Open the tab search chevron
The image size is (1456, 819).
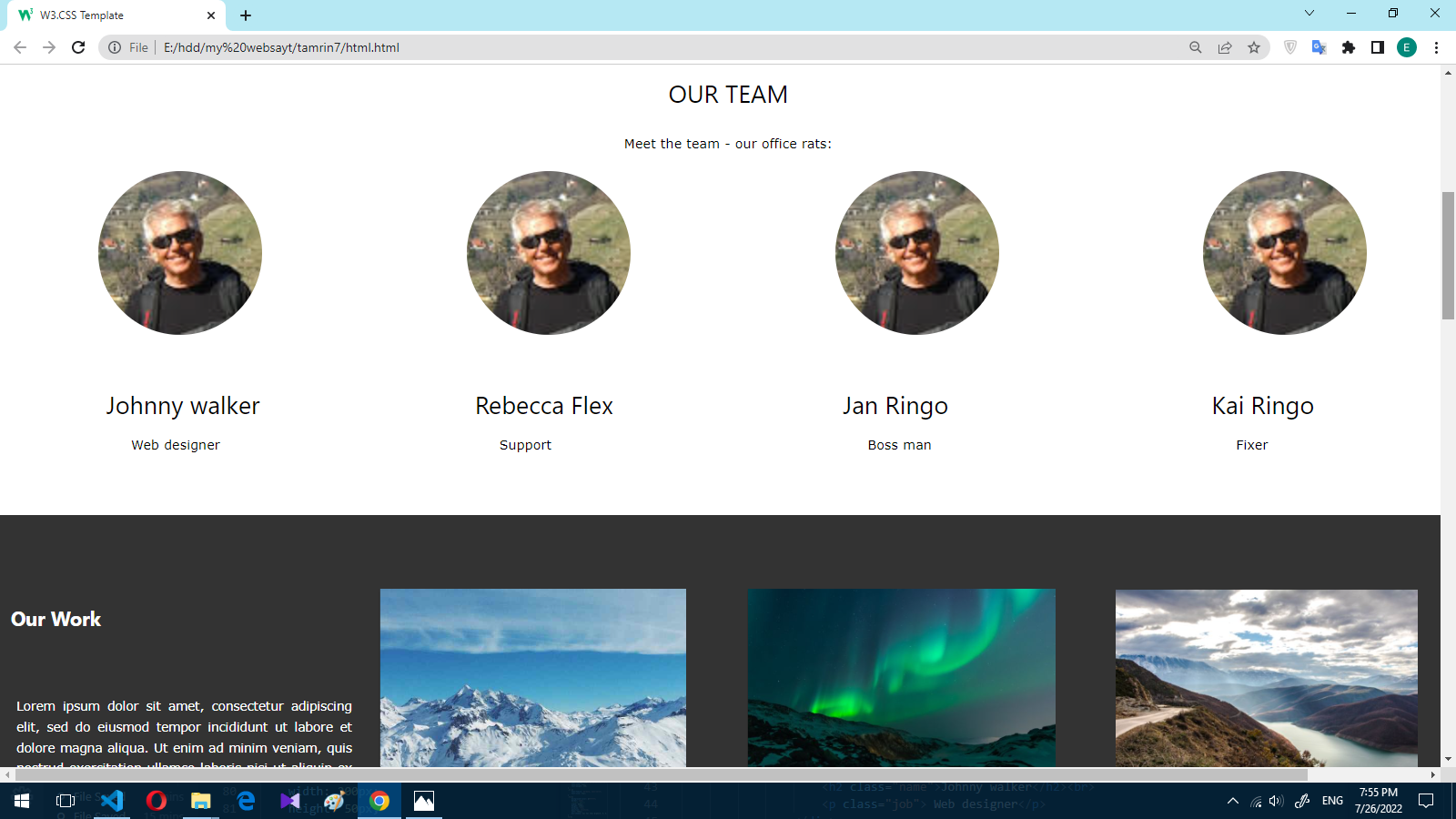coord(1309,13)
